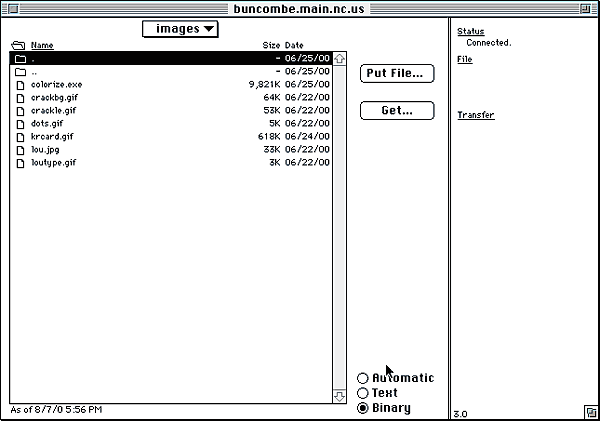The height and width of the screenshot is (421, 600).
Task: Select the lou.jpg file name
Action: click(x=45, y=150)
